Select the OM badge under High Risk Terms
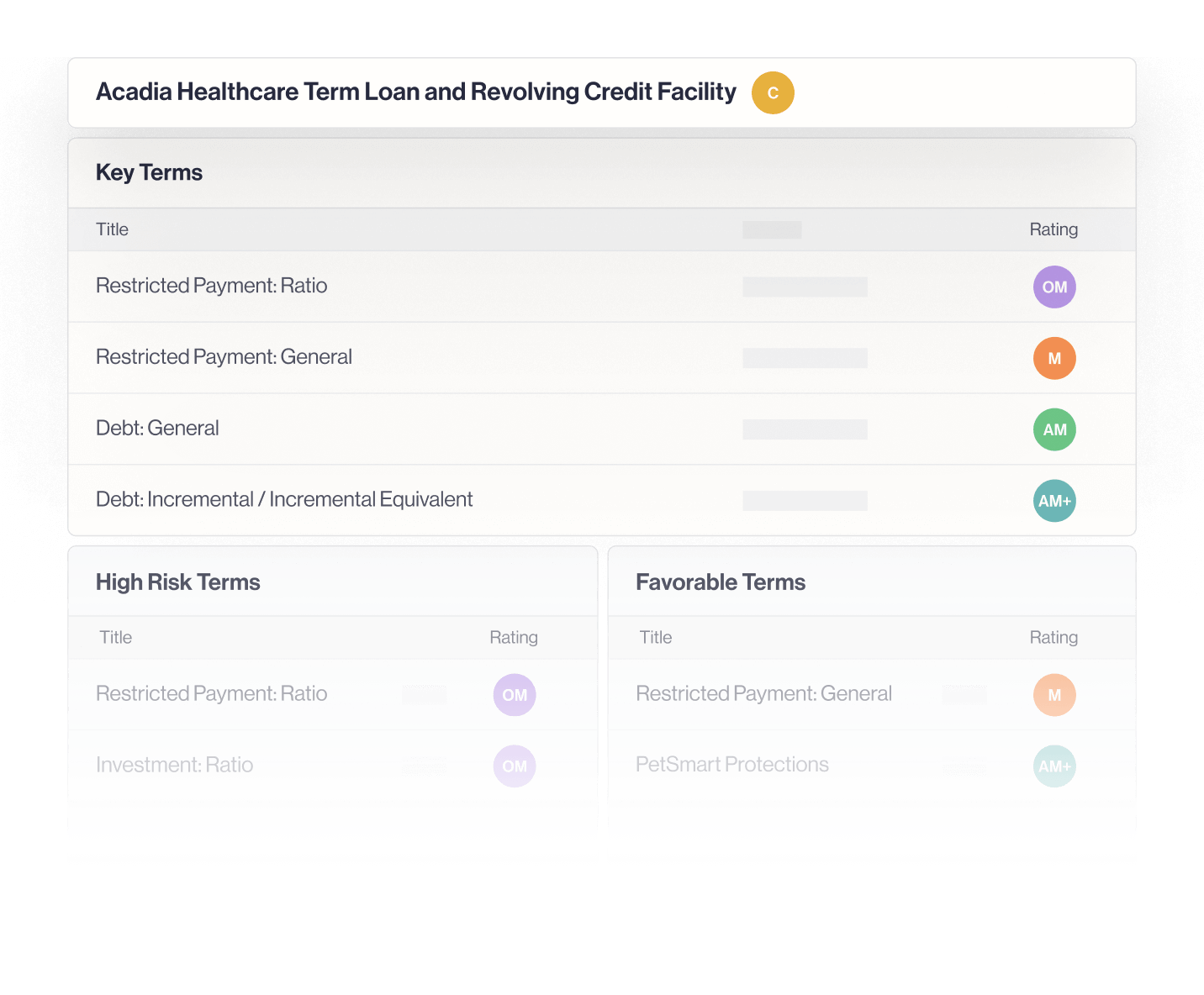The image size is (1204, 995). (x=514, y=695)
